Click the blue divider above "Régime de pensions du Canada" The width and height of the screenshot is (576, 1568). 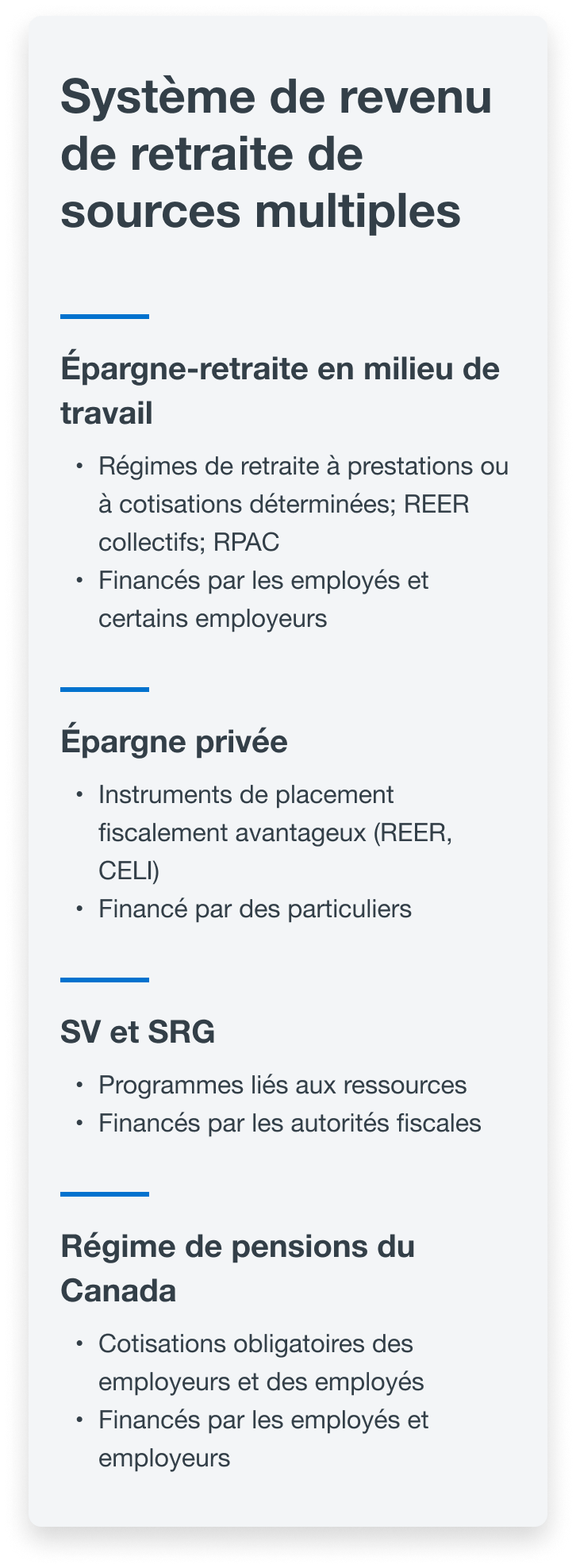coord(105,1194)
